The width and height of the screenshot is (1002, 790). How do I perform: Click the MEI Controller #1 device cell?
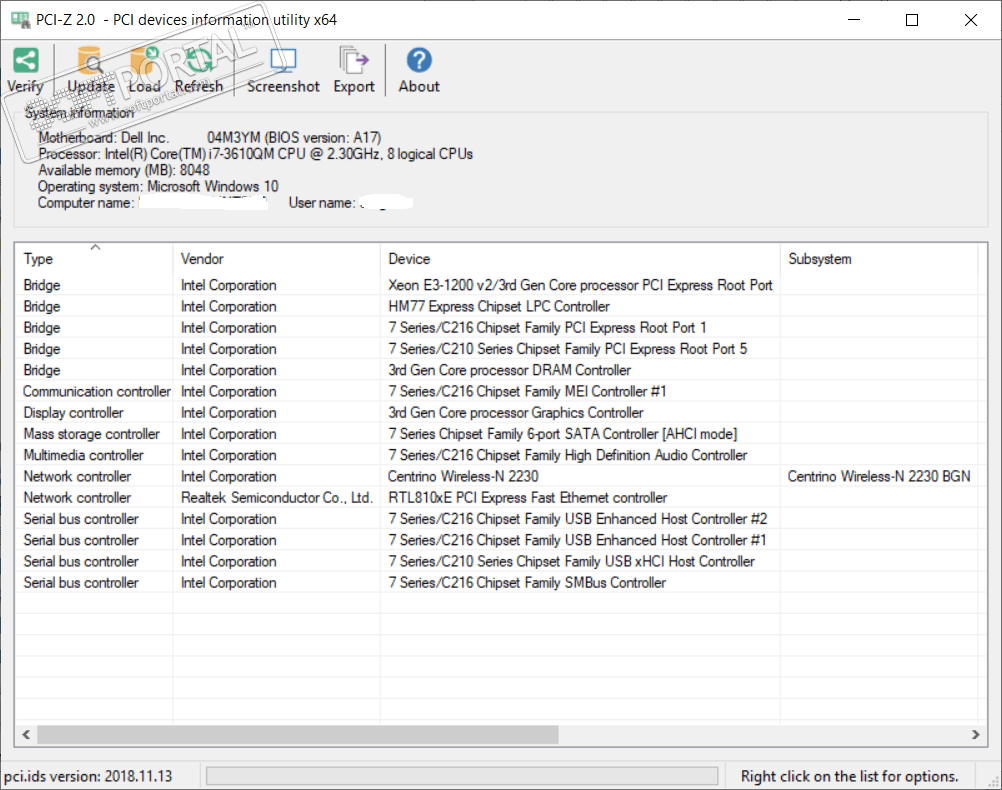click(x=527, y=391)
